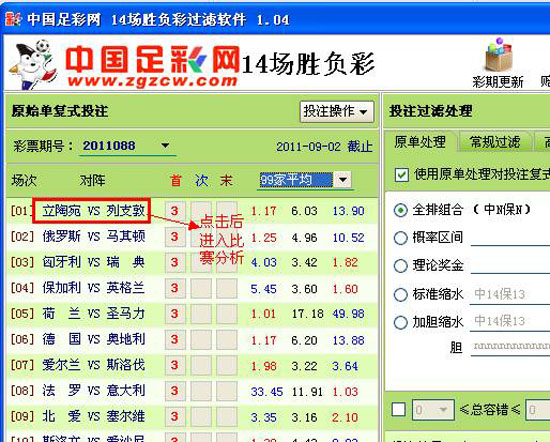This screenshot has height=442, width=550.
Task: Toggle first pick 3 for match 04
Action: (x=175, y=288)
